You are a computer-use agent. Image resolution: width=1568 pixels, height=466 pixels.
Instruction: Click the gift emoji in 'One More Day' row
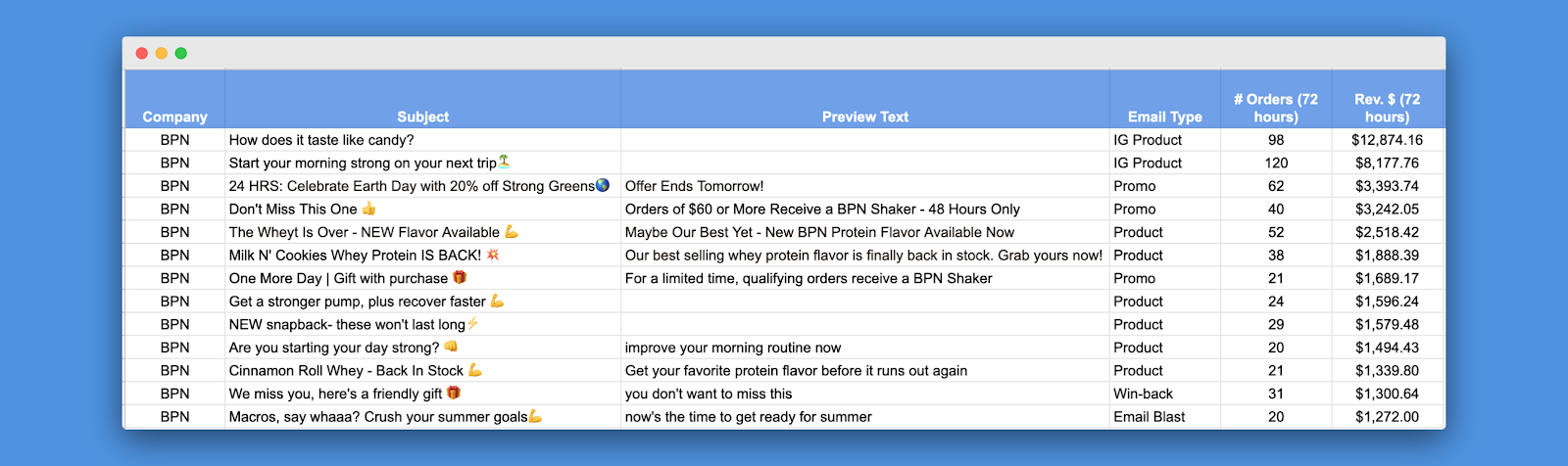coord(459,278)
